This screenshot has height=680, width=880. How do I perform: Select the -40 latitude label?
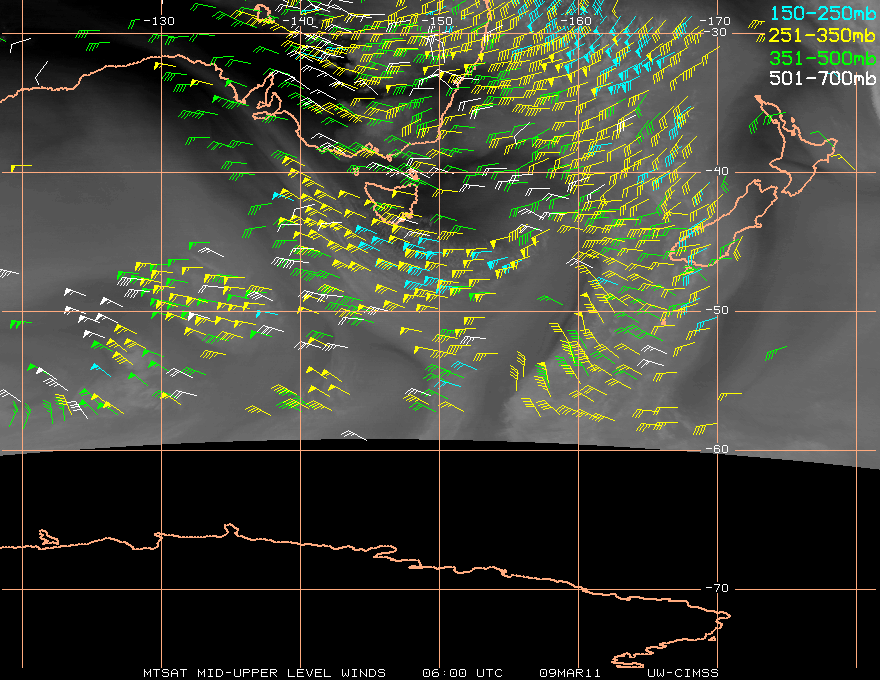(x=717, y=171)
